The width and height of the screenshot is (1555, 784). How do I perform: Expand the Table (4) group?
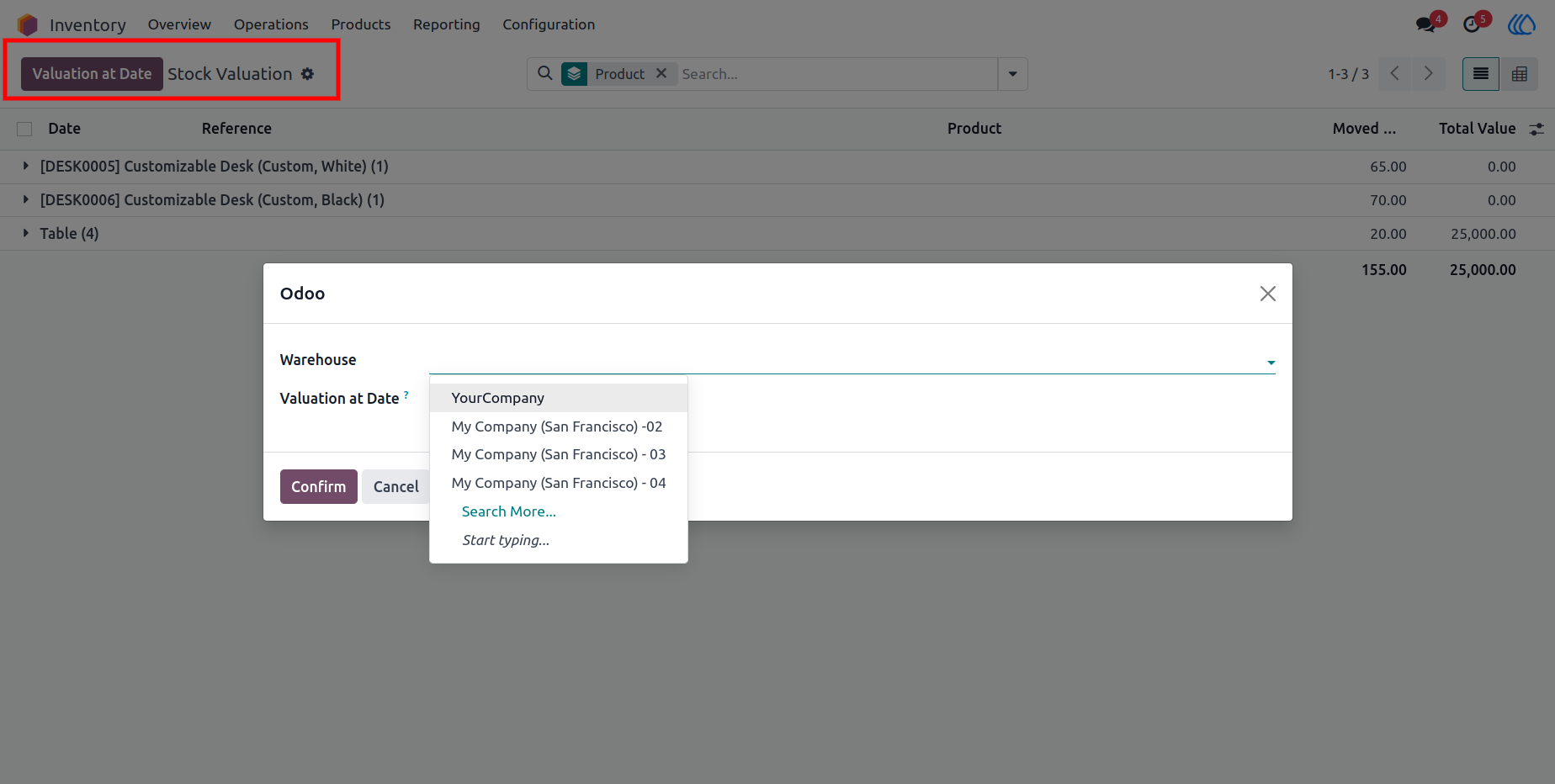click(x=26, y=233)
